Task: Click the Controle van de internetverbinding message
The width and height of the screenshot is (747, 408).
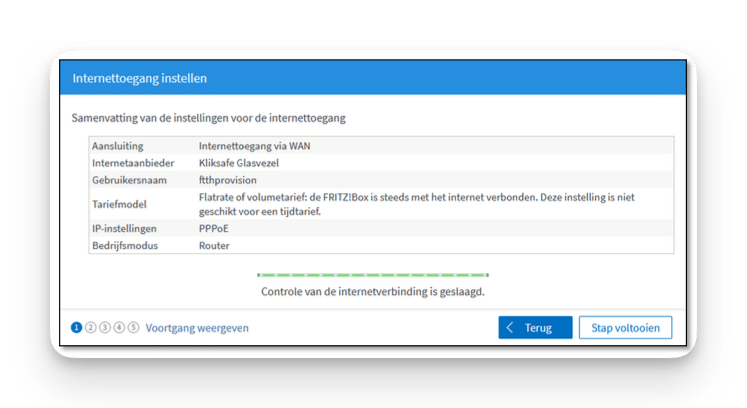Action: click(373, 292)
